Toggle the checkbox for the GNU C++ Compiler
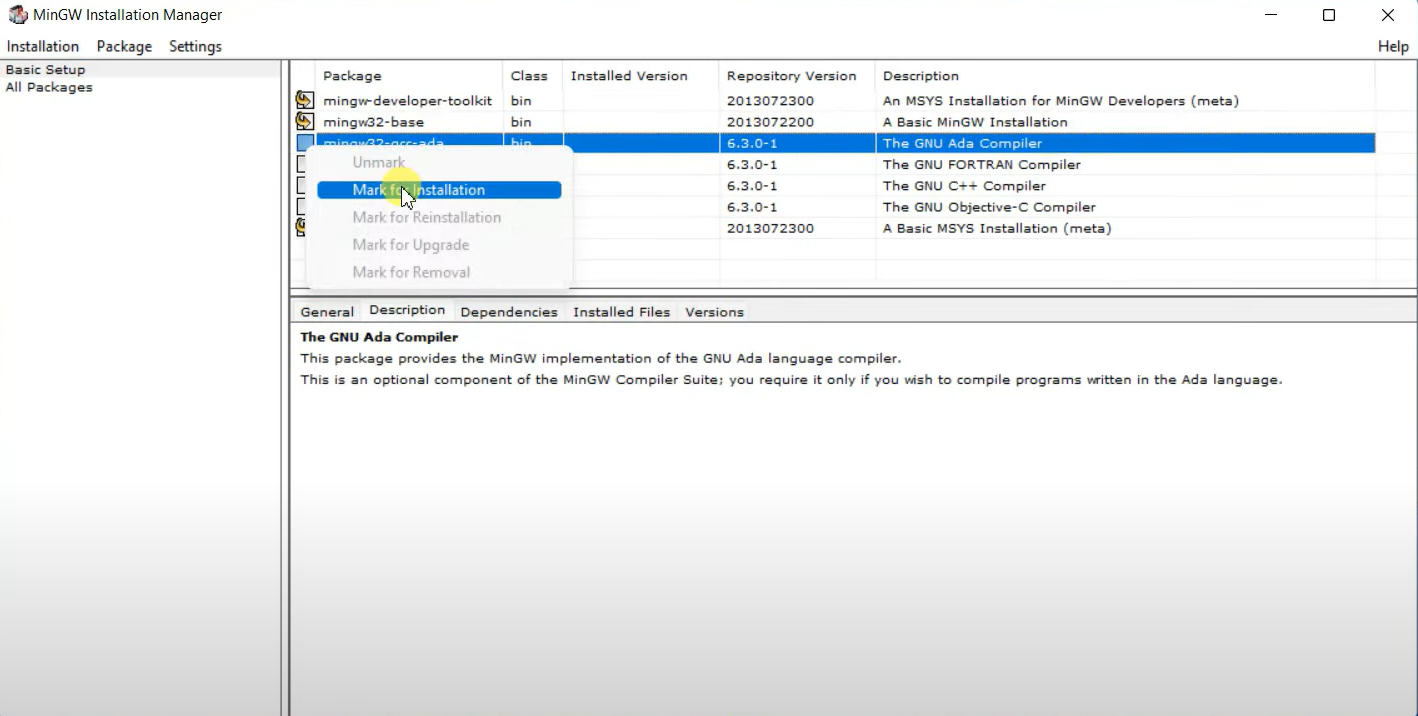Image resolution: width=1418 pixels, height=716 pixels. 304,185
